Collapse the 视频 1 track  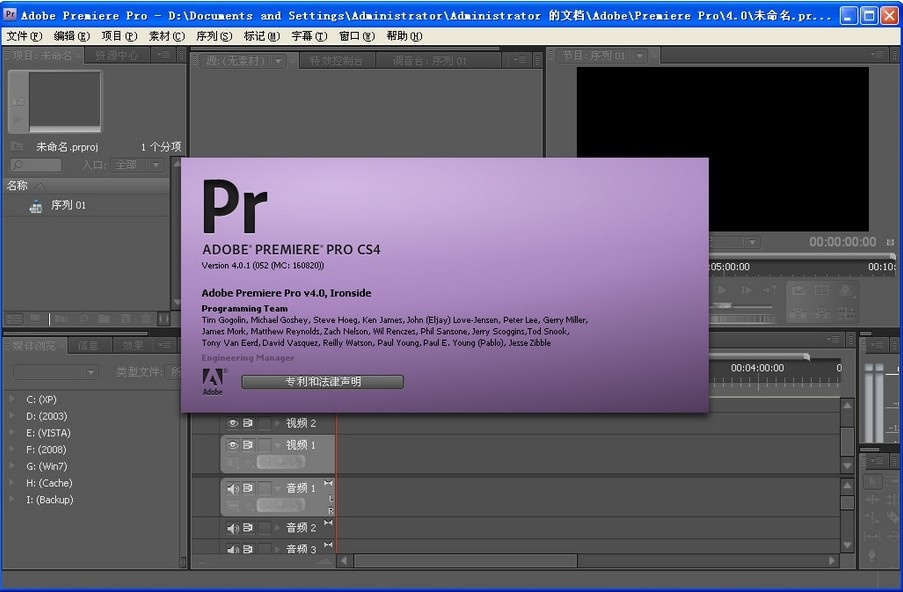click(278, 445)
